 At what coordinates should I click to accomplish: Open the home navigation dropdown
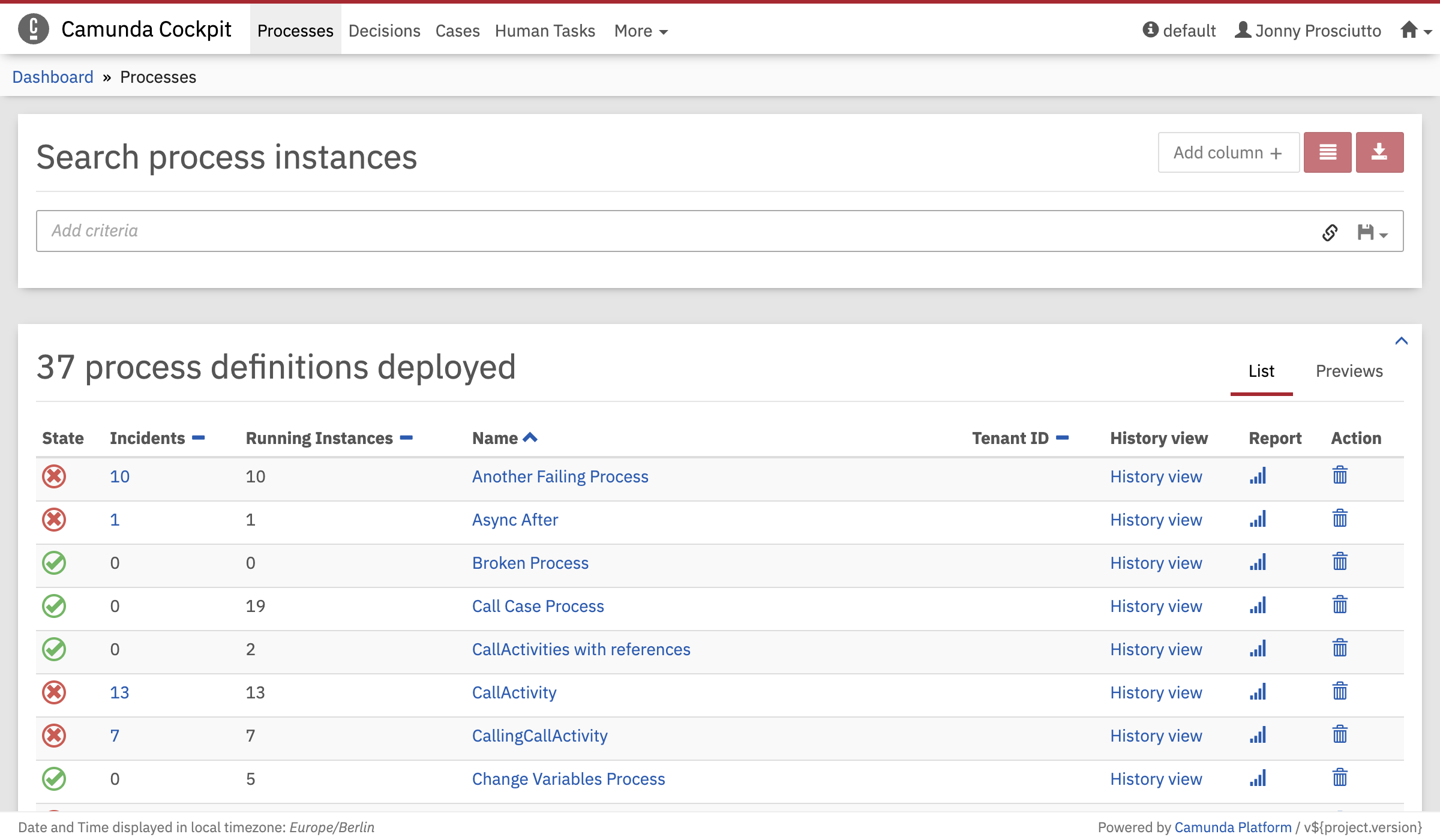pos(1415,30)
